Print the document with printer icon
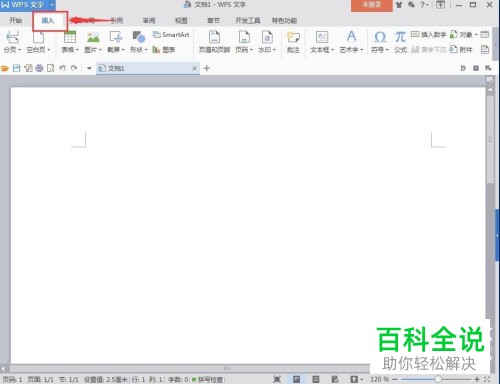 [x=39, y=68]
